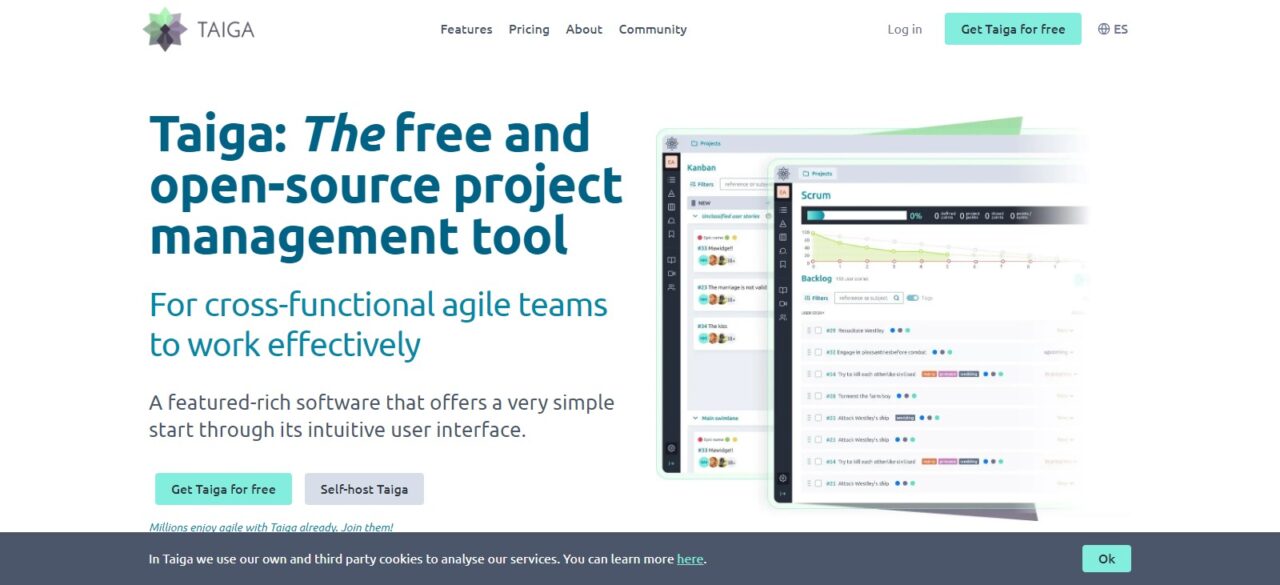Open Kanban card #23 The marriage is not valid

[x=731, y=294]
